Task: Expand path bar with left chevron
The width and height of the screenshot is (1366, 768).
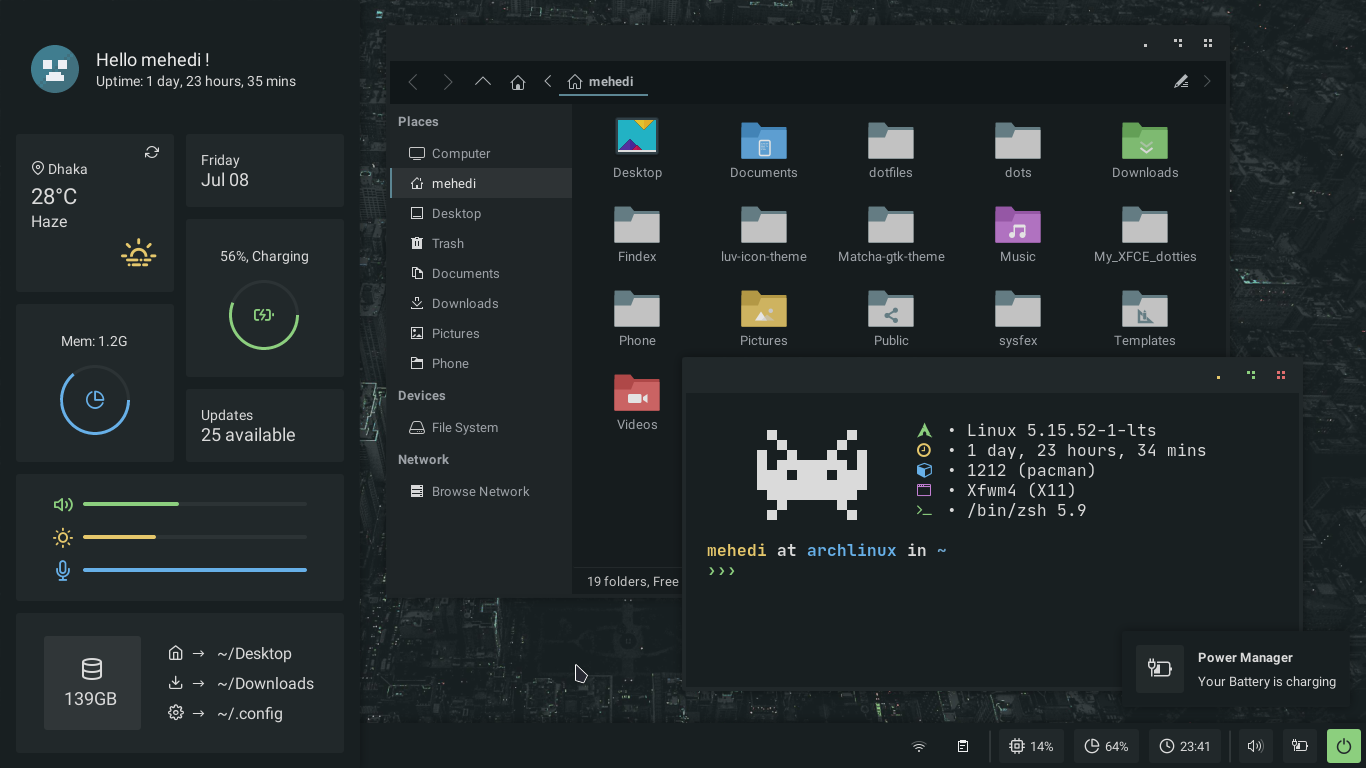Action: (548, 82)
